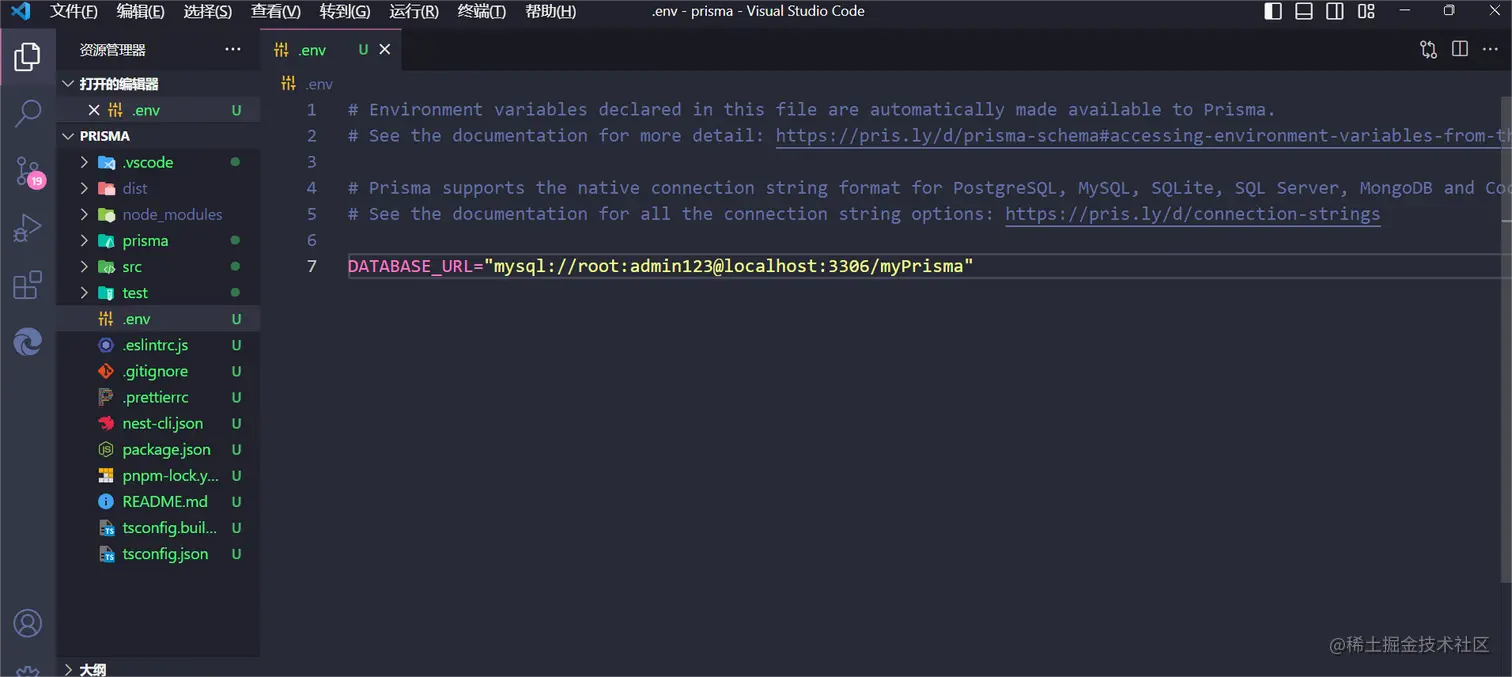
Task: Open the Terminal (终端) menu
Action: coord(482,11)
